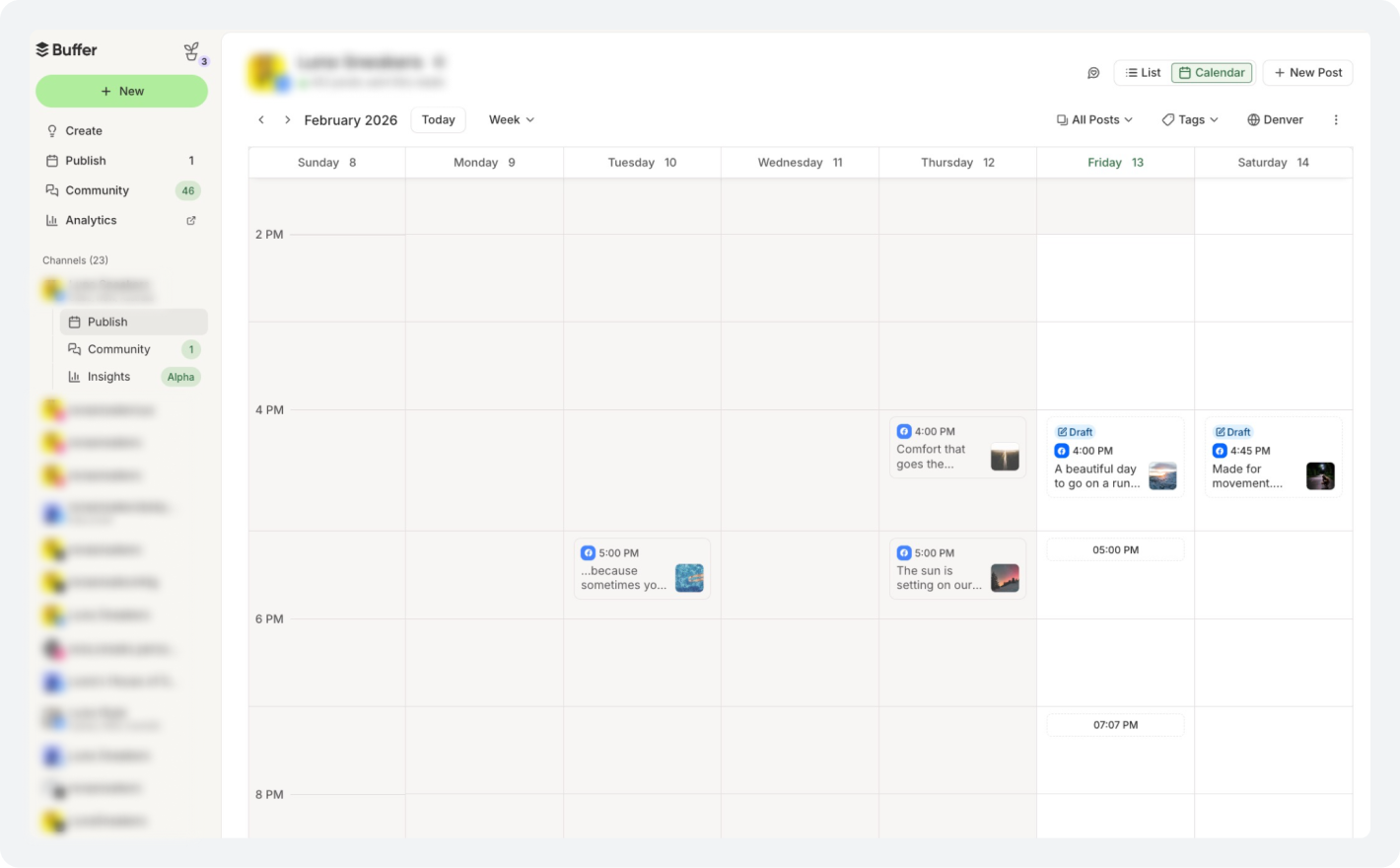Open Thursday 5:00 PM post 'The sun is setting'
Image resolution: width=1400 pixels, height=868 pixels.
[x=957, y=569]
